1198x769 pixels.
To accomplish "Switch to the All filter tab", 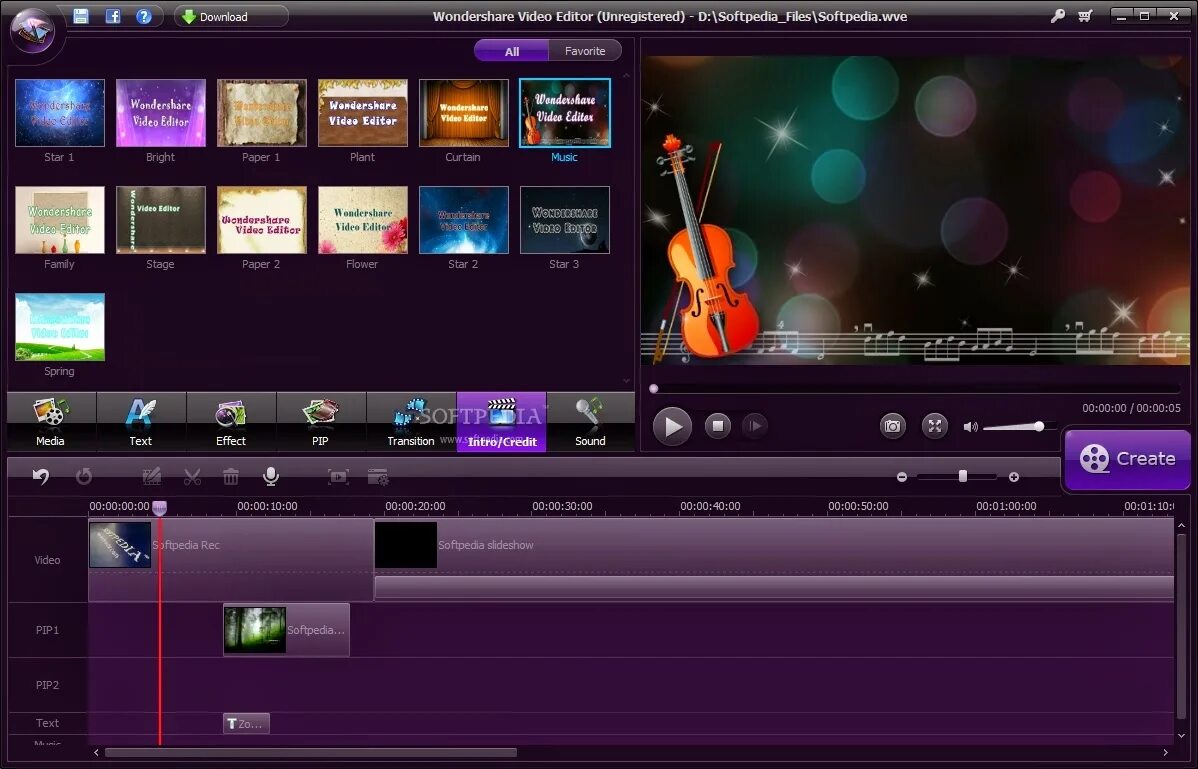I will coord(511,51).
